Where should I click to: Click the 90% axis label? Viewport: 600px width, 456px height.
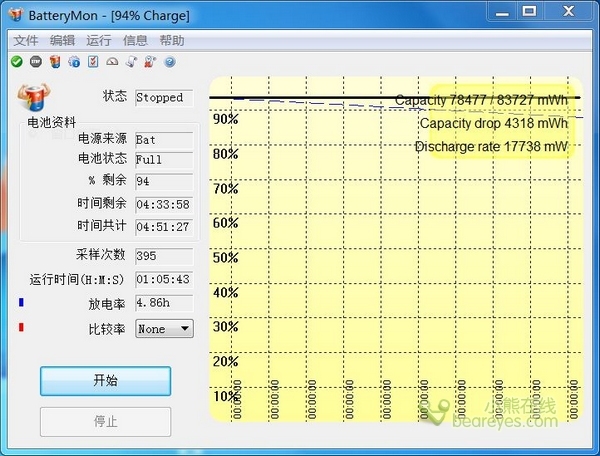click(226, 119)
